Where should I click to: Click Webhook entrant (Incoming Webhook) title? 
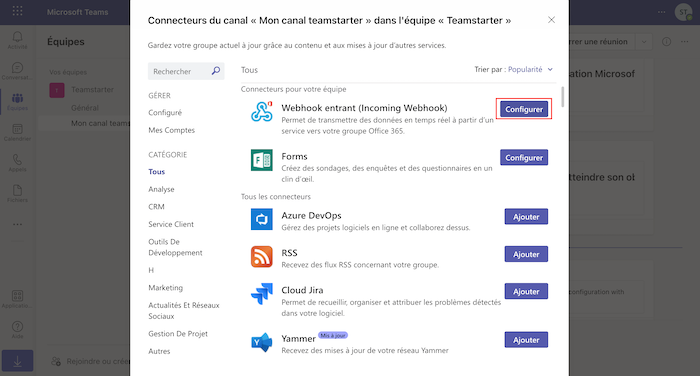pyautogui.click(x=364, y=108)
